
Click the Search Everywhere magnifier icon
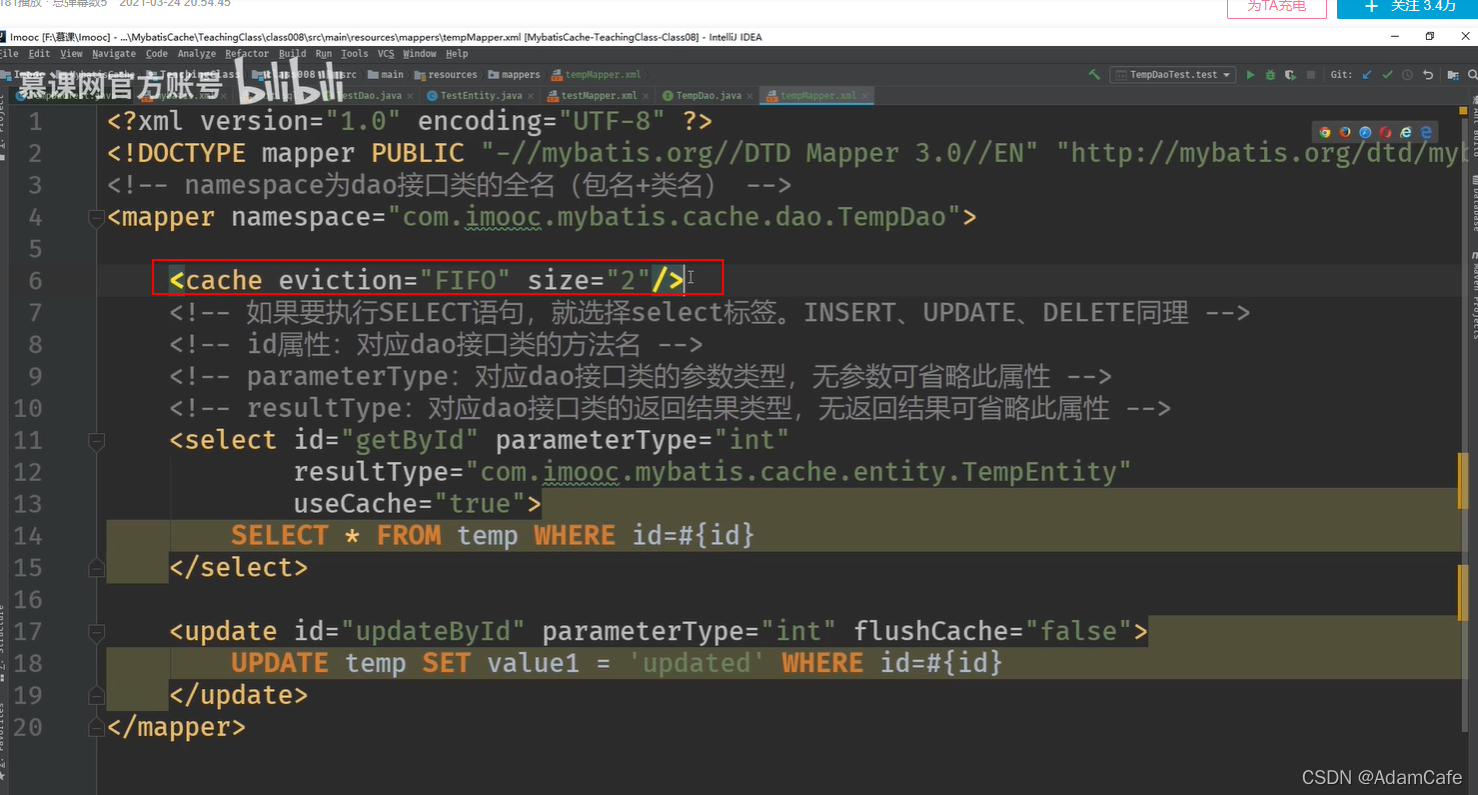[x=1471, y=75]
